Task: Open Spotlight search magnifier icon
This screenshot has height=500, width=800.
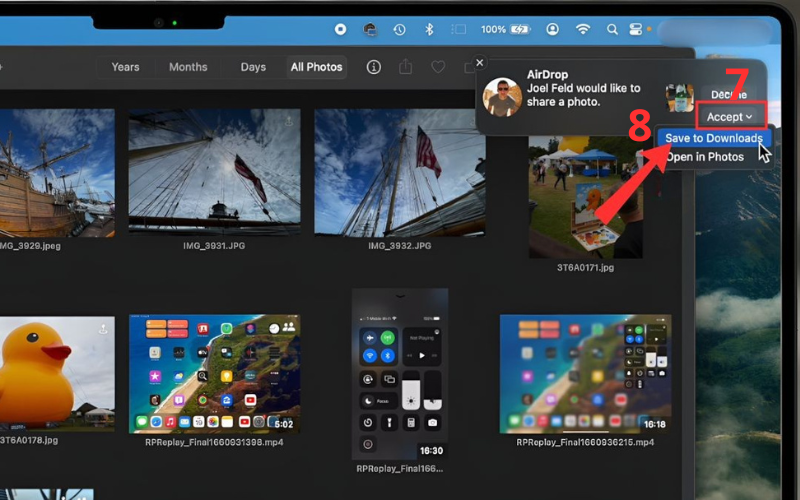Action: (612, 30)
